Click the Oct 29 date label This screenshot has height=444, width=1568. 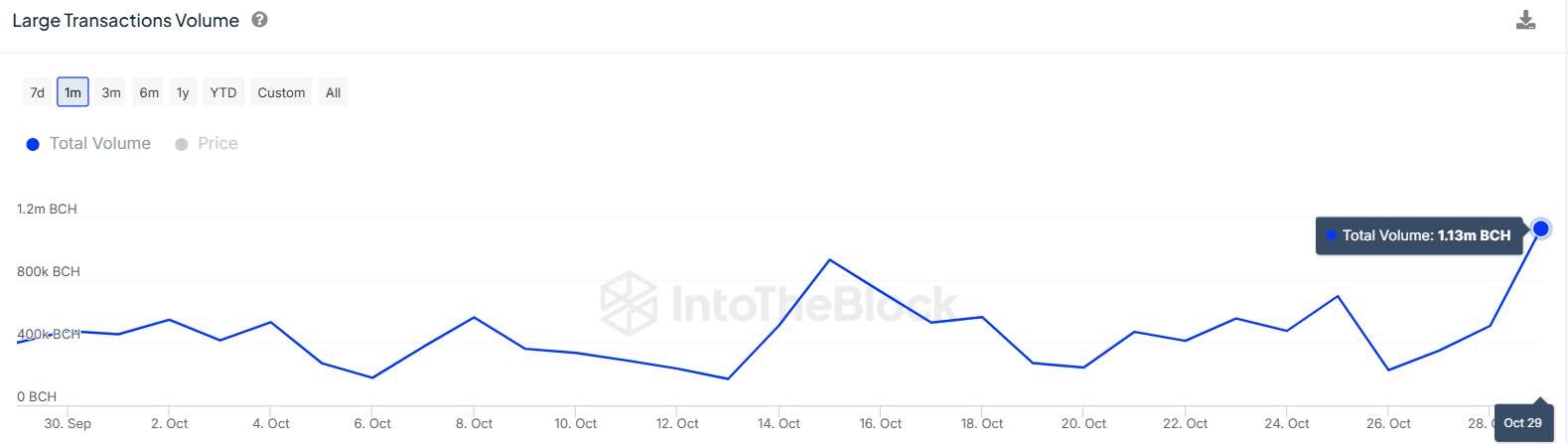pos(1522,423)
